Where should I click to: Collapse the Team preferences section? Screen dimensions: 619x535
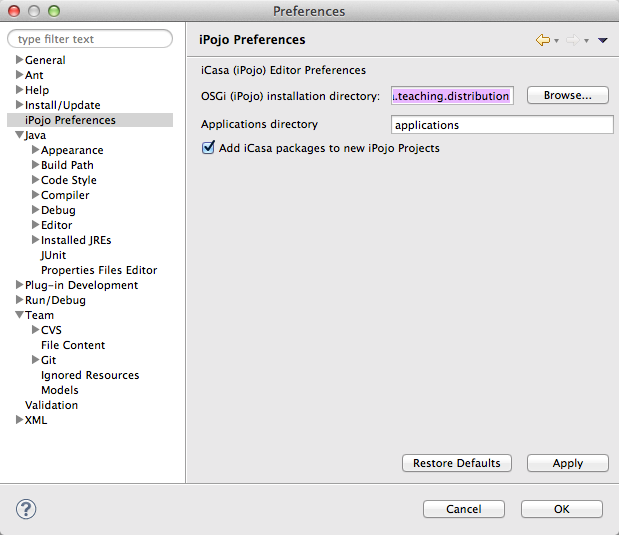tap(19, 315)
